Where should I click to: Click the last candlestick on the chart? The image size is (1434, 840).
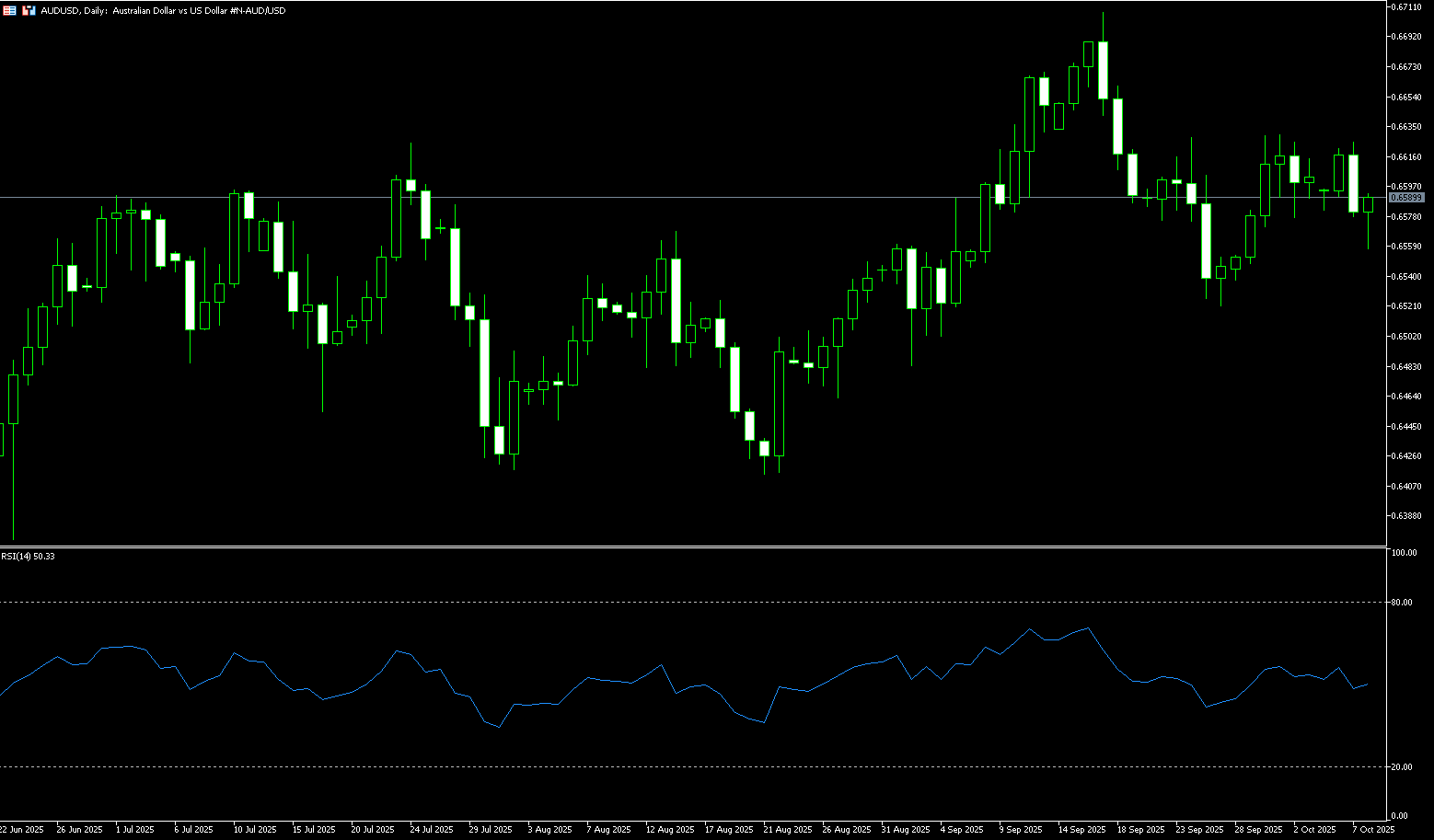click(1368, 205)
